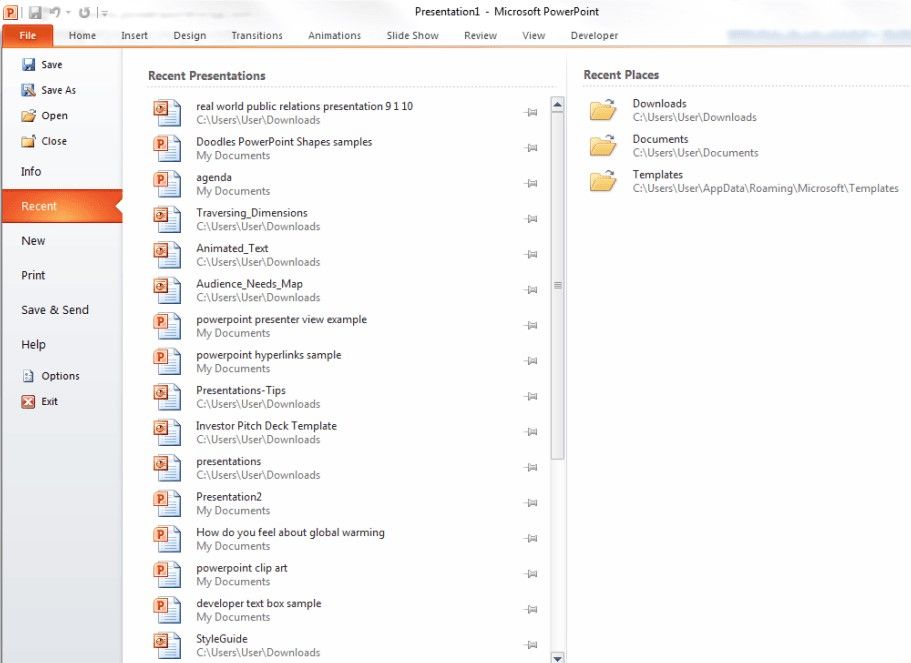Click the Templates folder icon in Recent Places
This screenshot has width=911, height=663.
[x=603, y=180]
